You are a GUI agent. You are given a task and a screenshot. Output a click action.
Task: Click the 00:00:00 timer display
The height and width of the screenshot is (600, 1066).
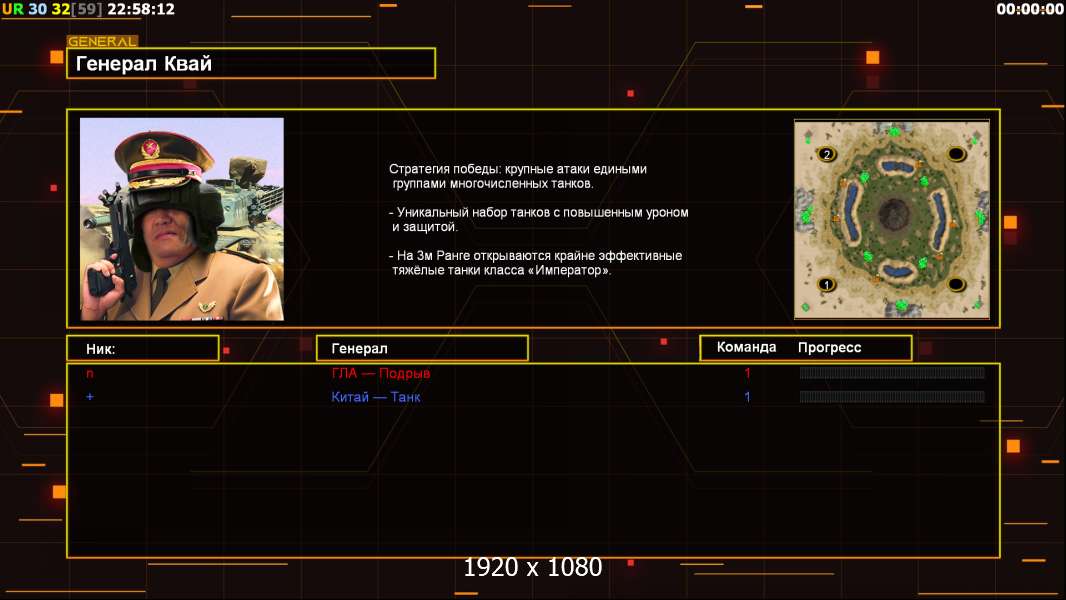1029,9
